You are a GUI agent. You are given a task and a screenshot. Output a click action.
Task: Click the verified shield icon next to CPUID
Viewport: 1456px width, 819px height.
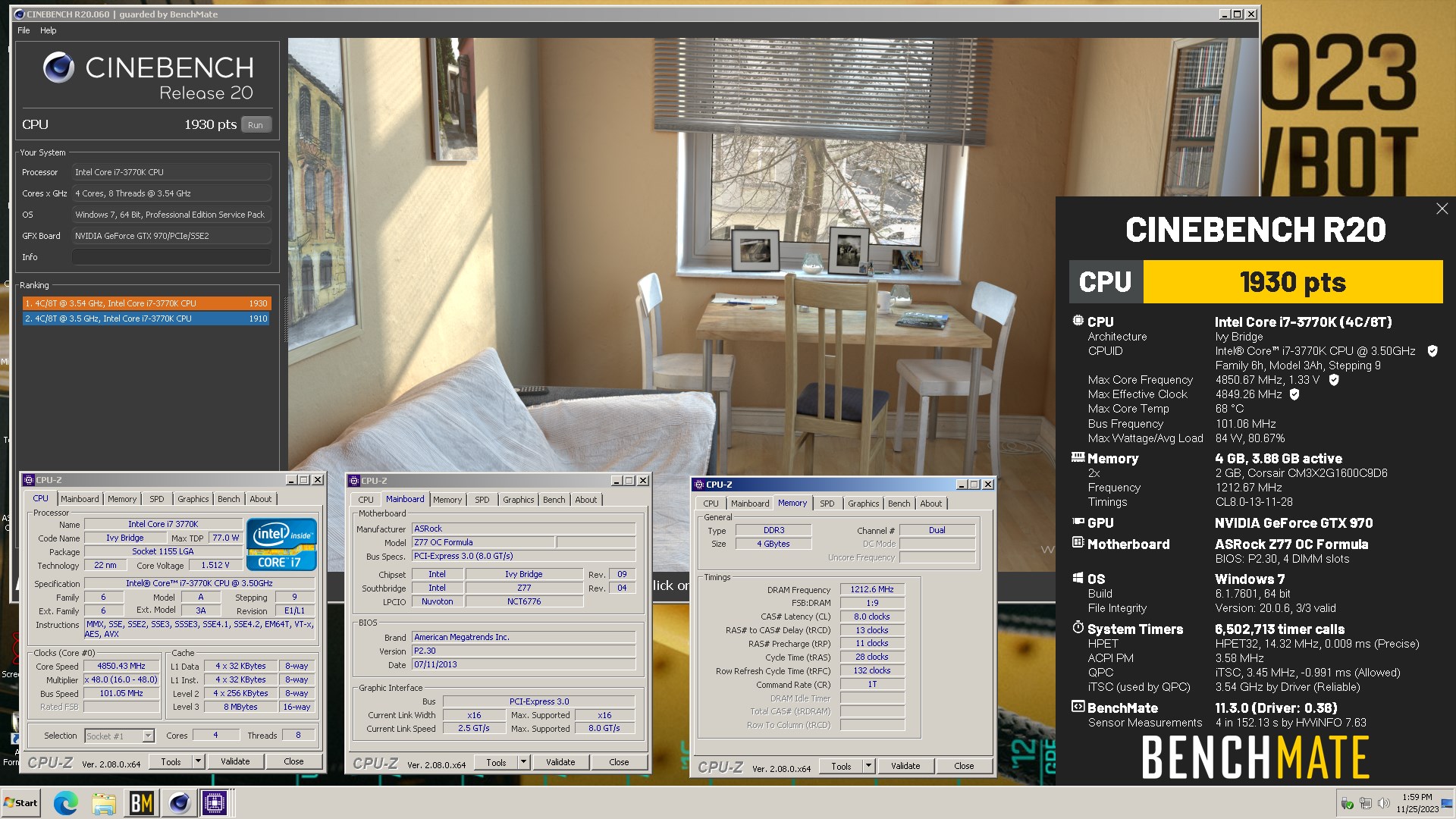pyautogui.click(x=1432, y=351)
